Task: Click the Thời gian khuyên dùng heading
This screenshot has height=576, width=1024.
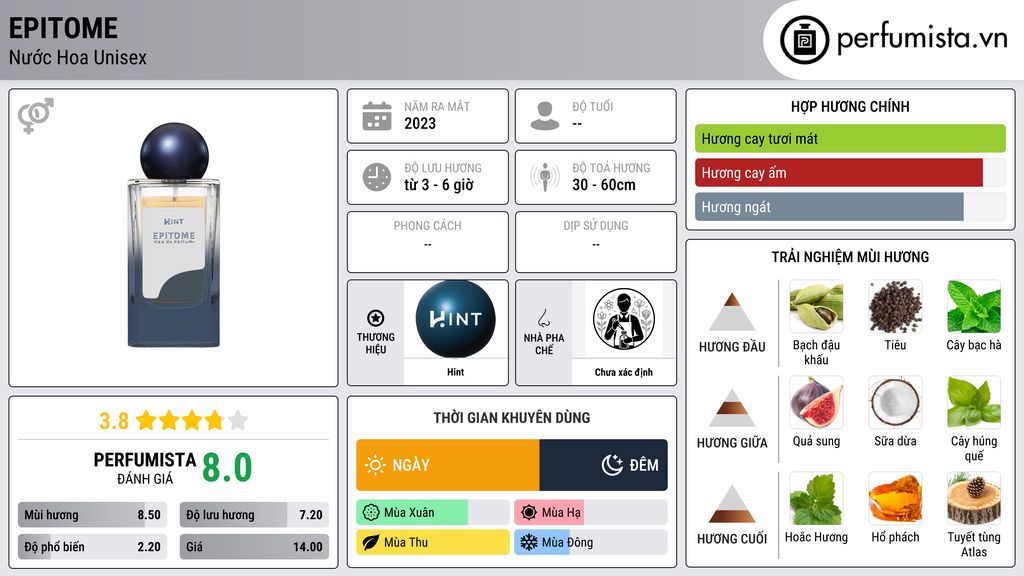Action: [x=512, y=418]
